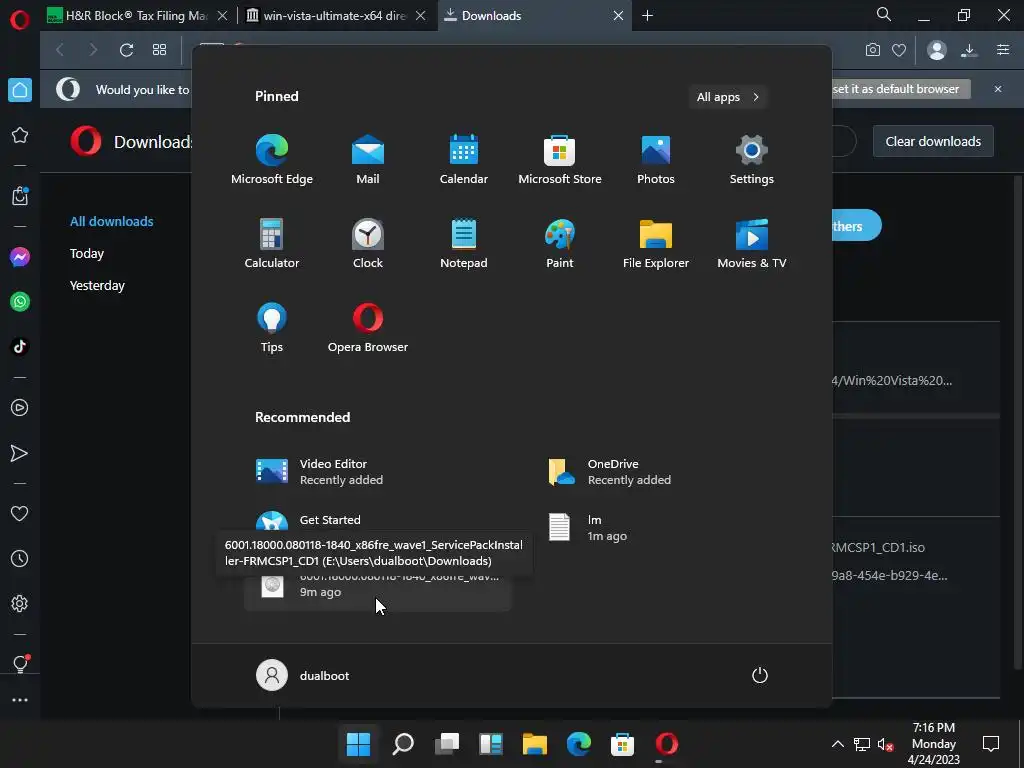Open Settings from the Start menu
1024x768 pixels.
(752, 160)
